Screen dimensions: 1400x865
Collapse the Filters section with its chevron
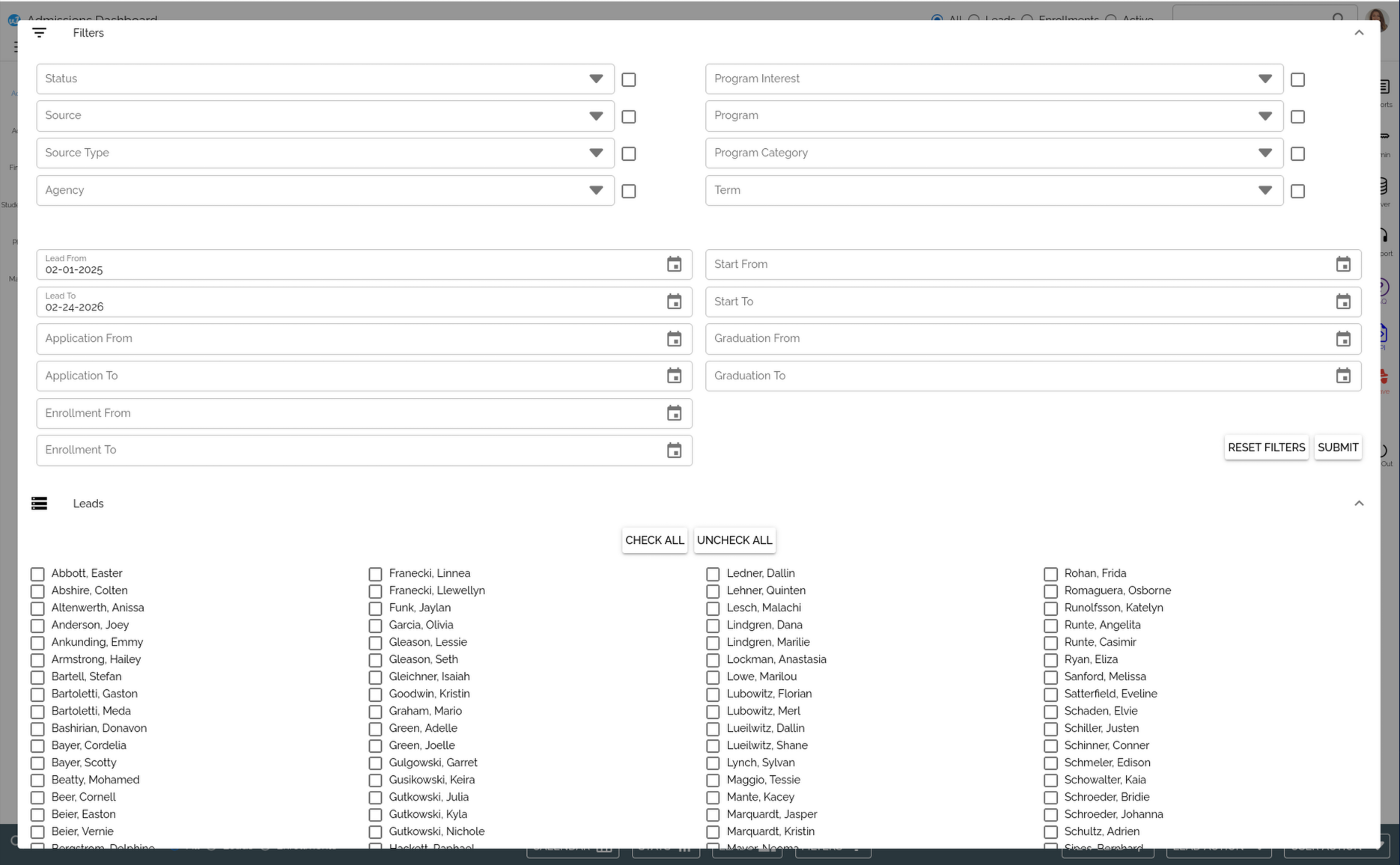[x=1360, y=32]
